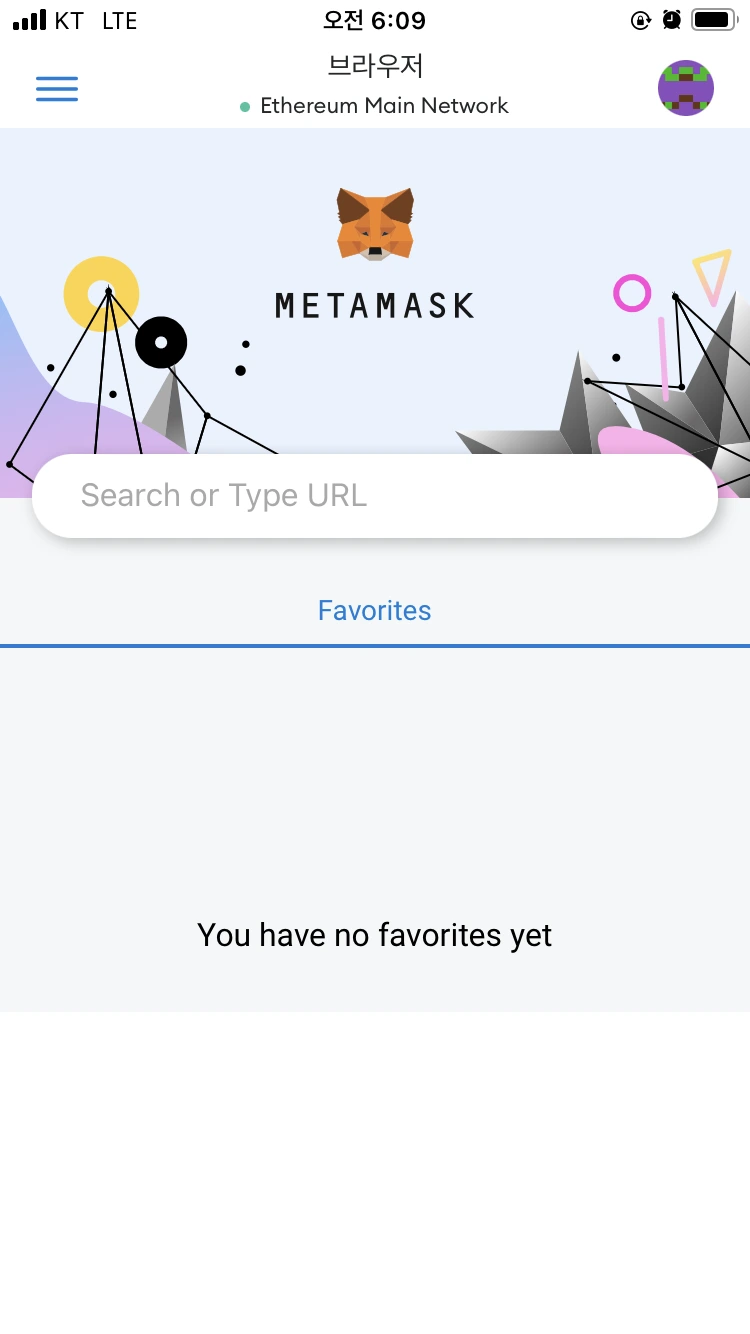Open the hamburger menu
The image size is (750, 1334).
[x=57, y=89]
